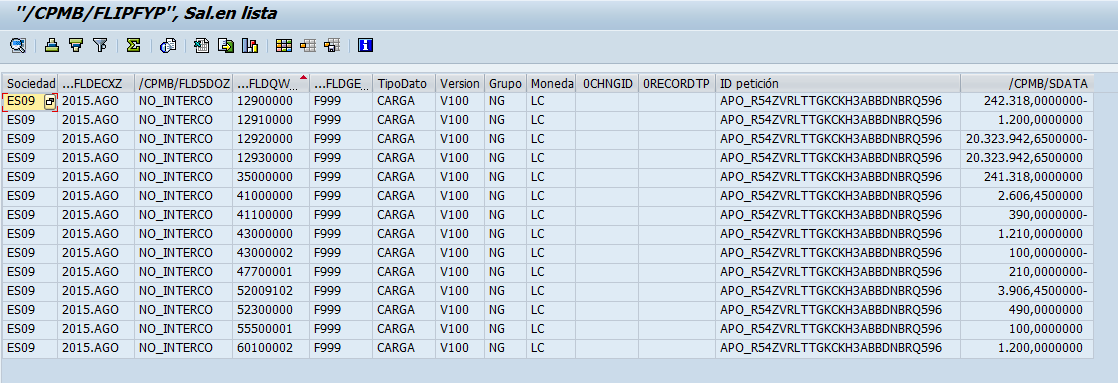Screen dimensions: 1118x383
Task: Click the /CPMB/SDATA column header
Action: [1026, 83]
